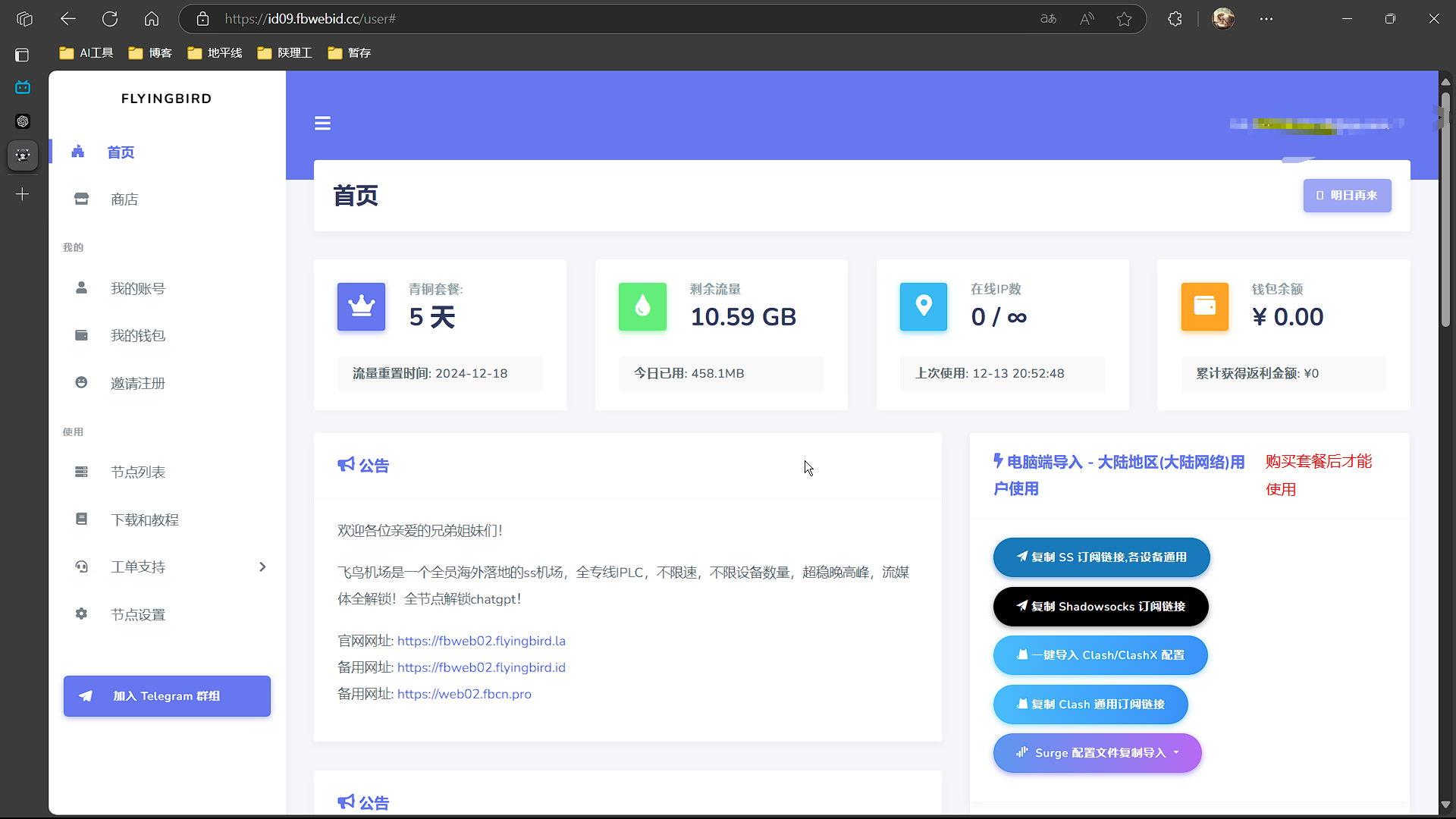Open the fbweb02.flyingbird.la link
Viewport: 1456px width, 819px height.
[x=481, y=641]
